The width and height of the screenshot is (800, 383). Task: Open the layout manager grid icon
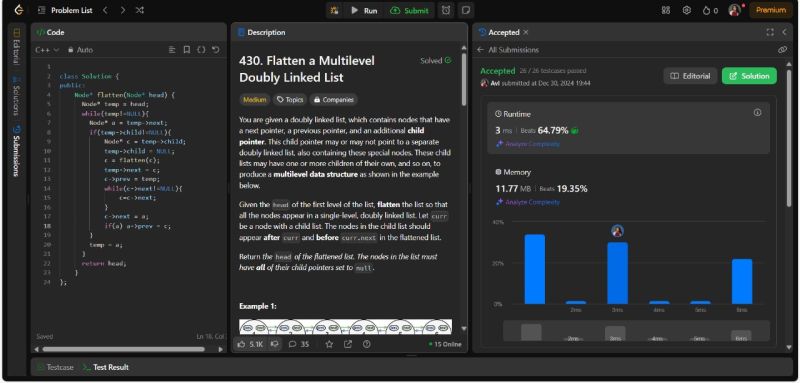(x=666, y=10)
